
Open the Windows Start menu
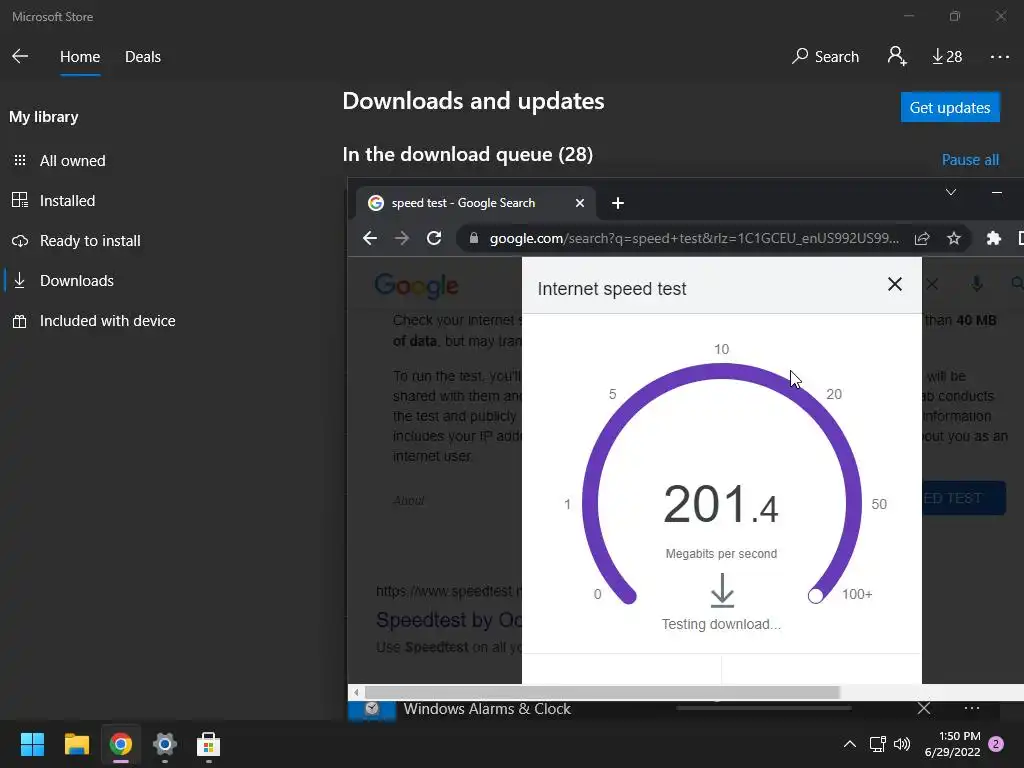[32, 744]
